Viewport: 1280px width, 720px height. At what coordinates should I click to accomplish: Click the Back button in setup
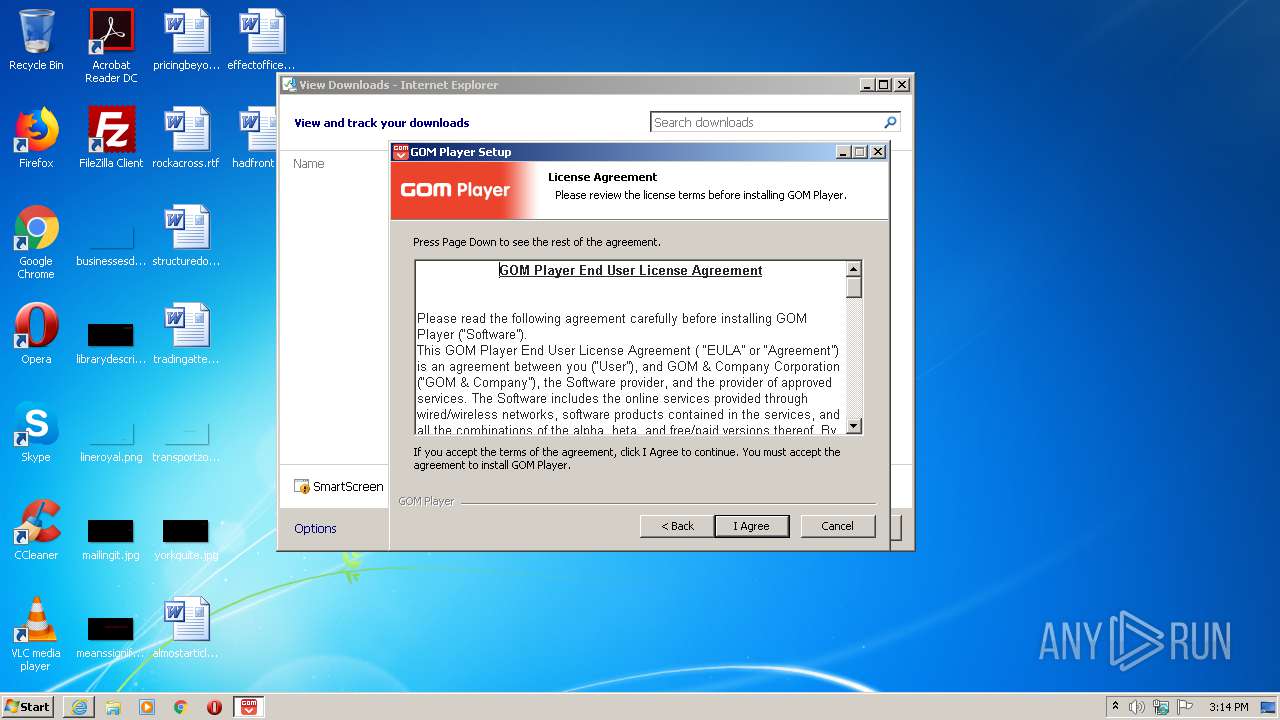click(677, 526)
